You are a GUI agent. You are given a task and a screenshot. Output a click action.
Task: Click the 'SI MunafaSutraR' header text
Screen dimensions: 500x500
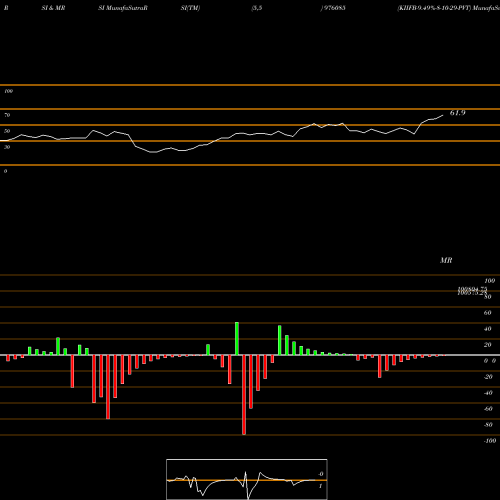point(123,8)
